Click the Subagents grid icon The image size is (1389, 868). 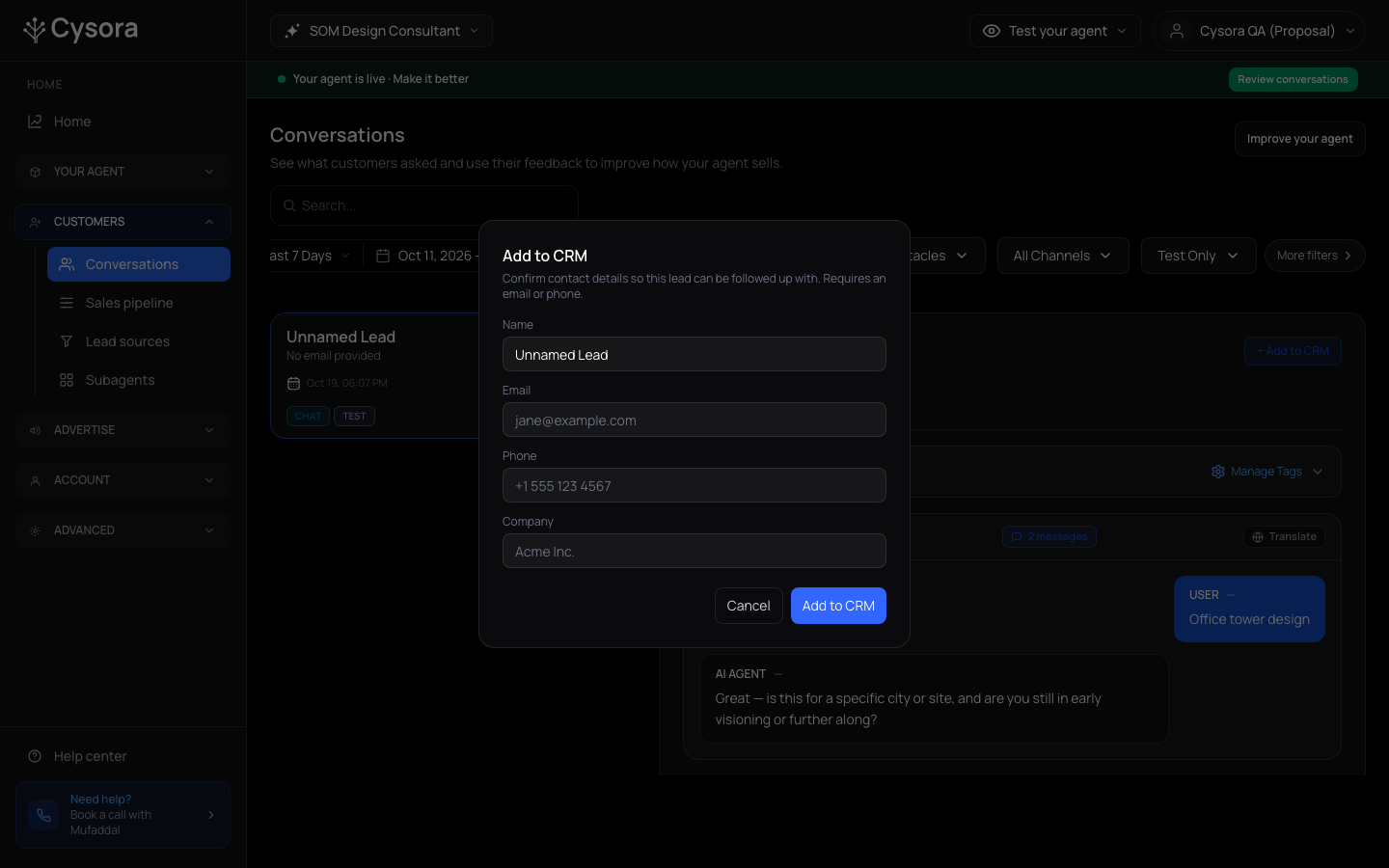pos(67,380)
